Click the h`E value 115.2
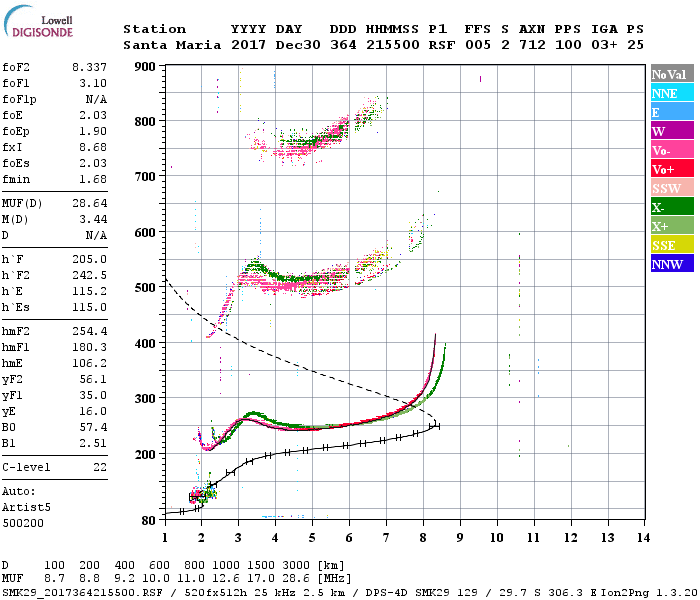 coord(89,292)
